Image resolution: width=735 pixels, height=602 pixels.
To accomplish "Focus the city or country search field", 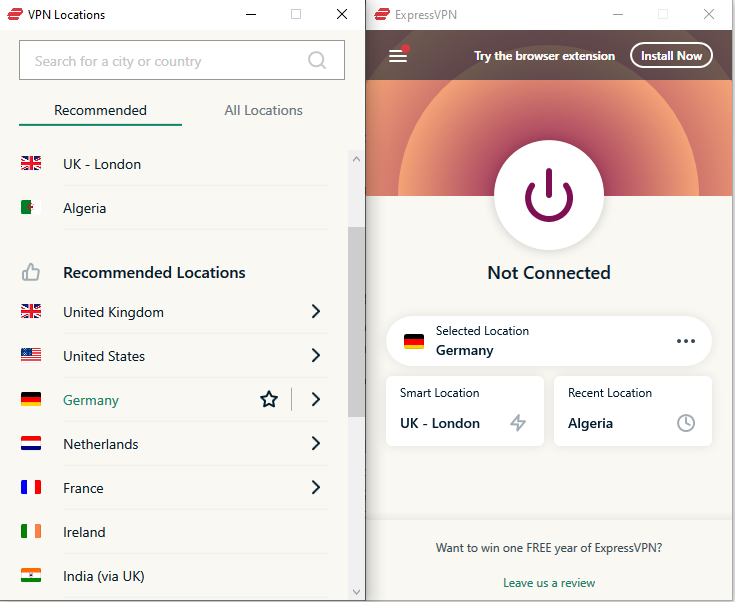I will (x=182, y=60).
